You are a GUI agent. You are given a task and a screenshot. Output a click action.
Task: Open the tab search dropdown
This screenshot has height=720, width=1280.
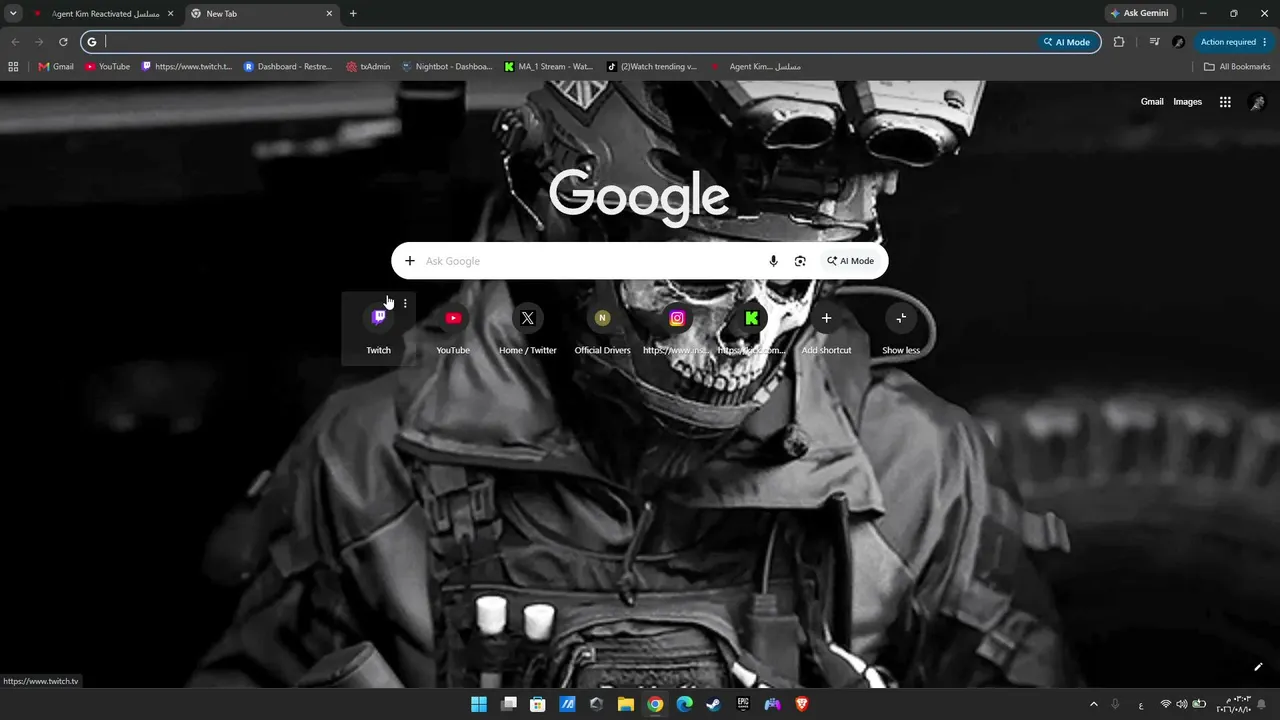[x=13, y=14]
